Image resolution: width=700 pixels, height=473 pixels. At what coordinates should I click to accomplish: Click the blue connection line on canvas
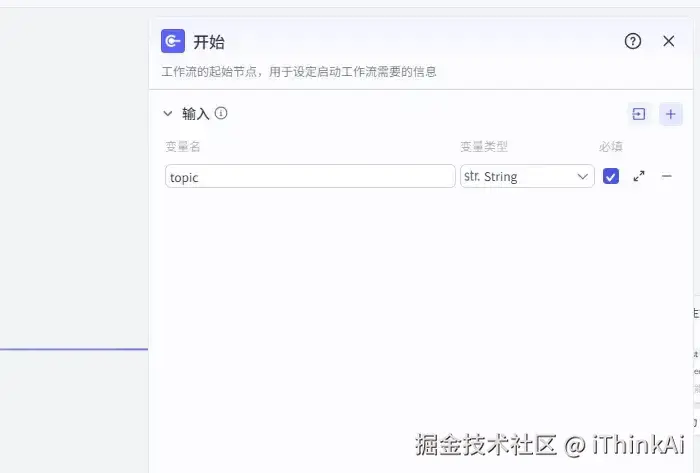tap(74, 349)
